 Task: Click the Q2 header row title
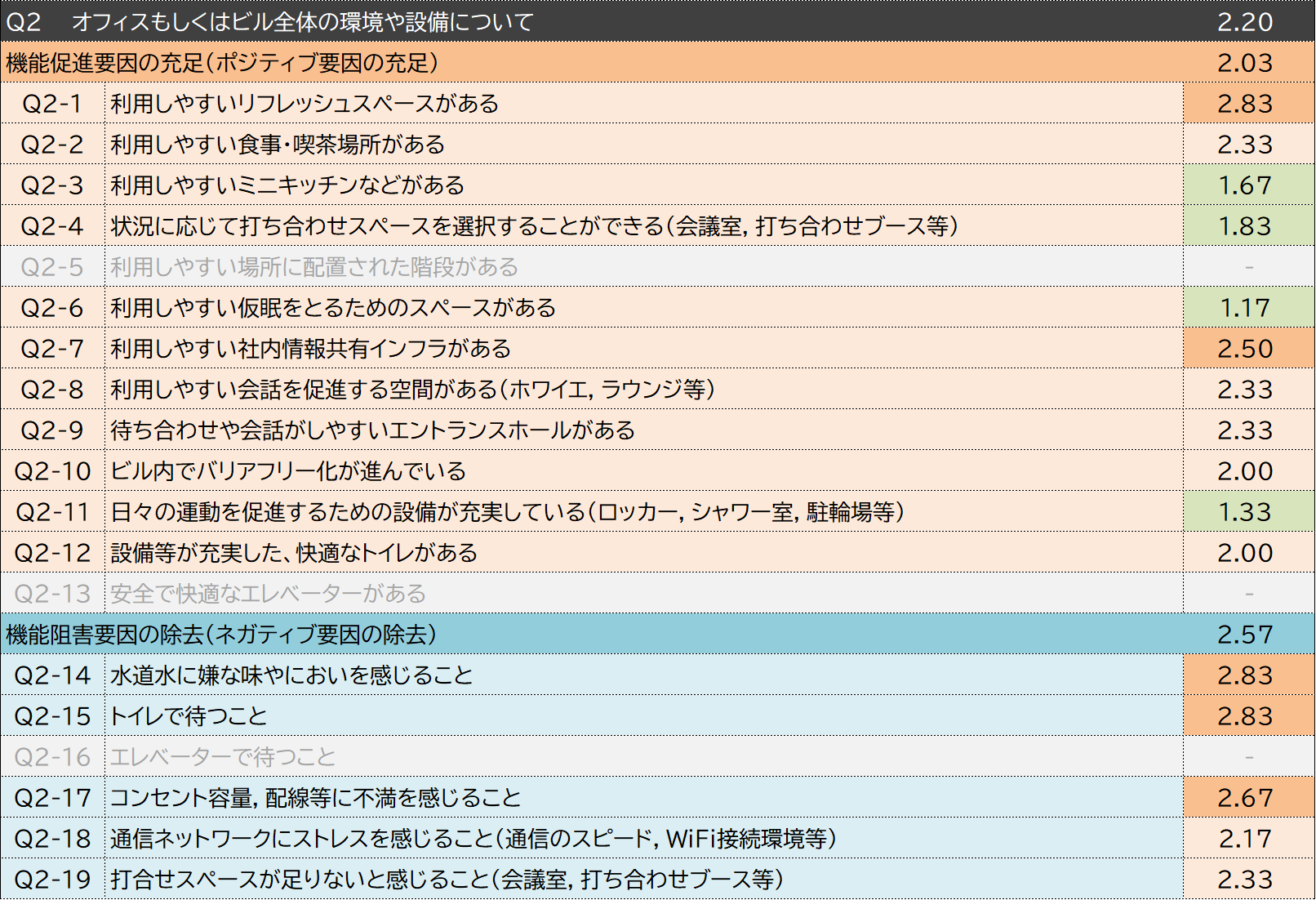(302, 21)
